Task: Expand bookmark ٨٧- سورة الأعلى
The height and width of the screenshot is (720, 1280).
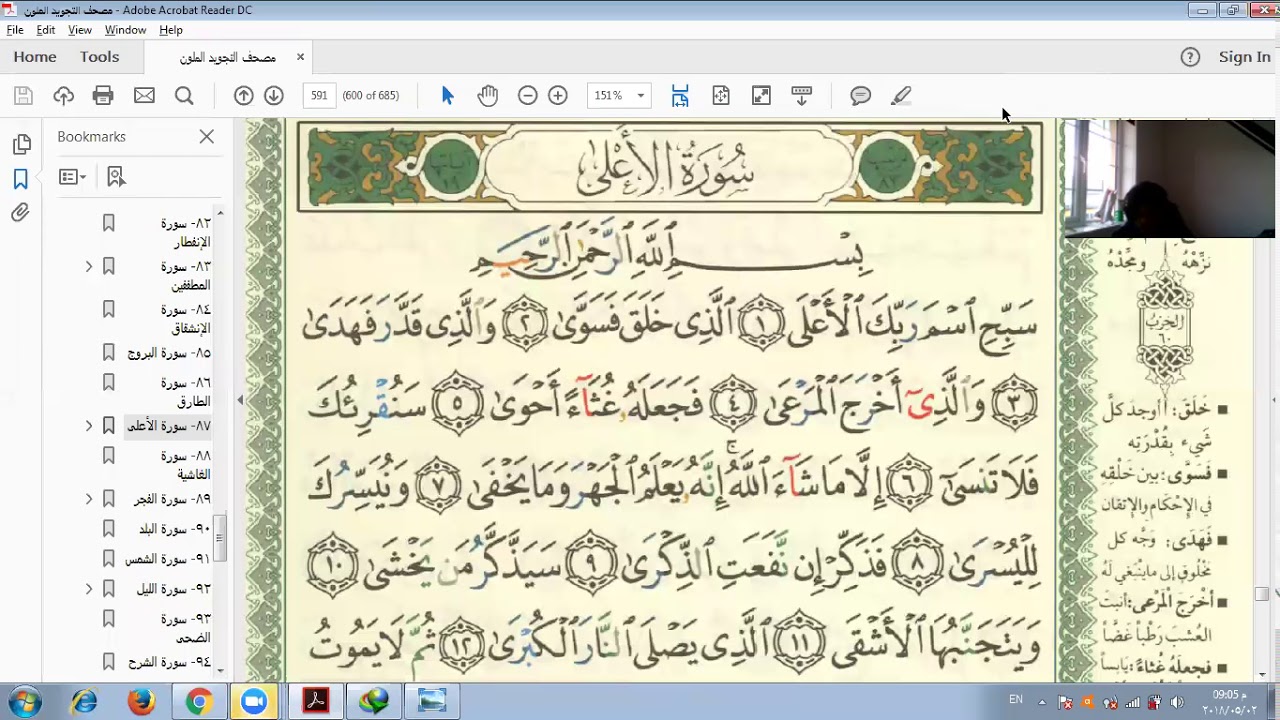Action: (88, 426)
